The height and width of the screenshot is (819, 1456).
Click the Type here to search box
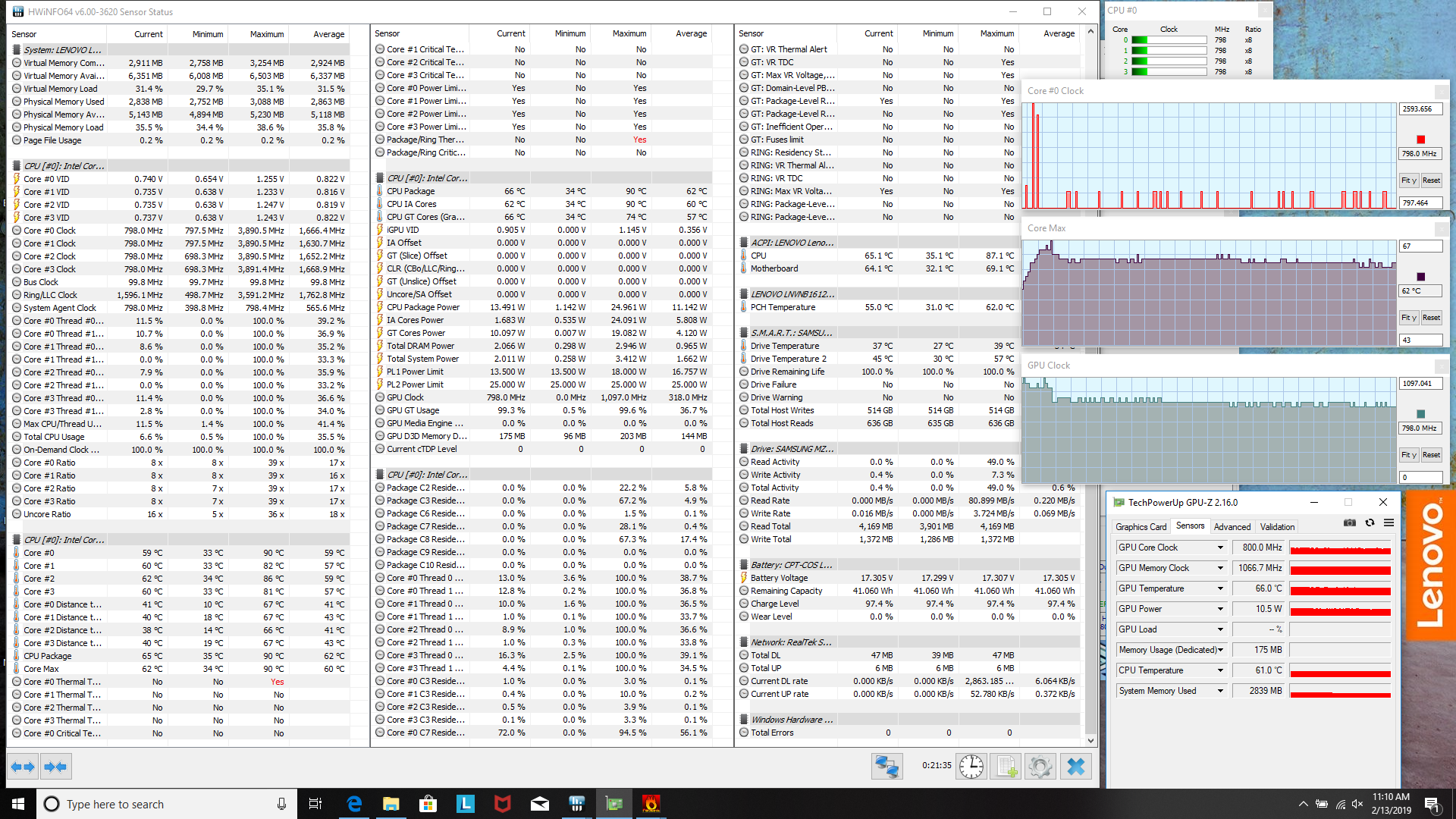[167, 804]
